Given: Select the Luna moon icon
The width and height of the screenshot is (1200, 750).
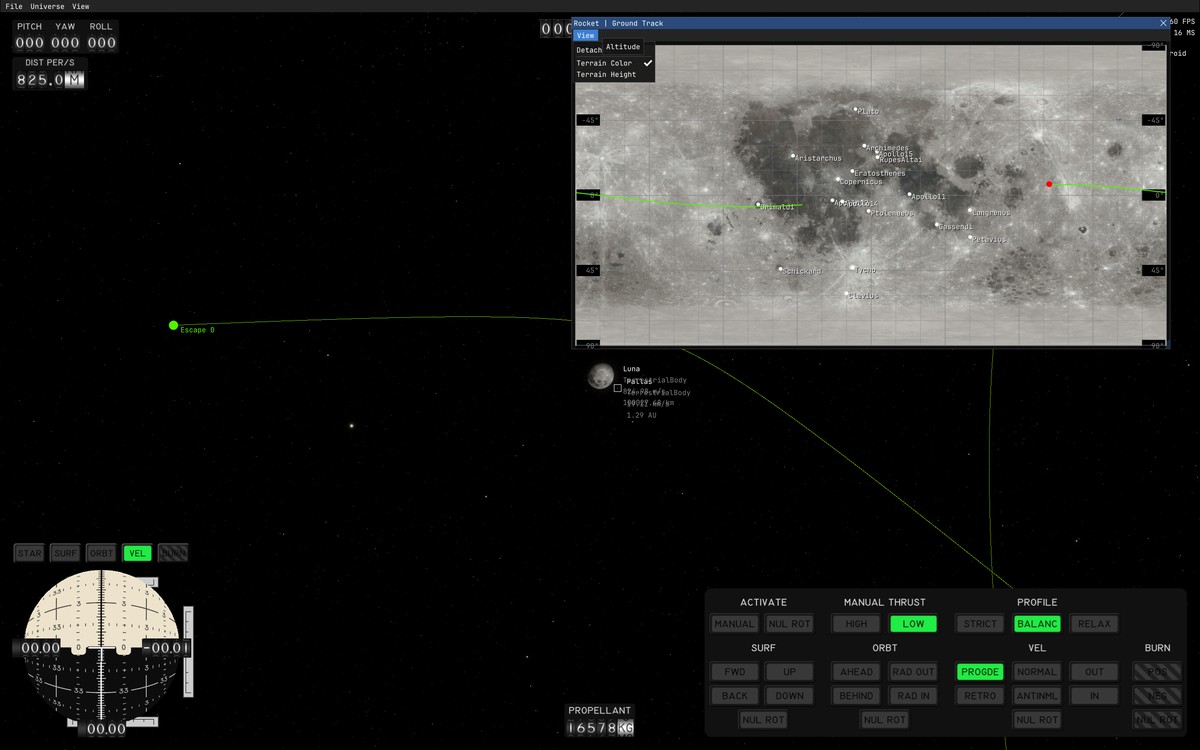Looking at the screenshot, I should [600, 376].
